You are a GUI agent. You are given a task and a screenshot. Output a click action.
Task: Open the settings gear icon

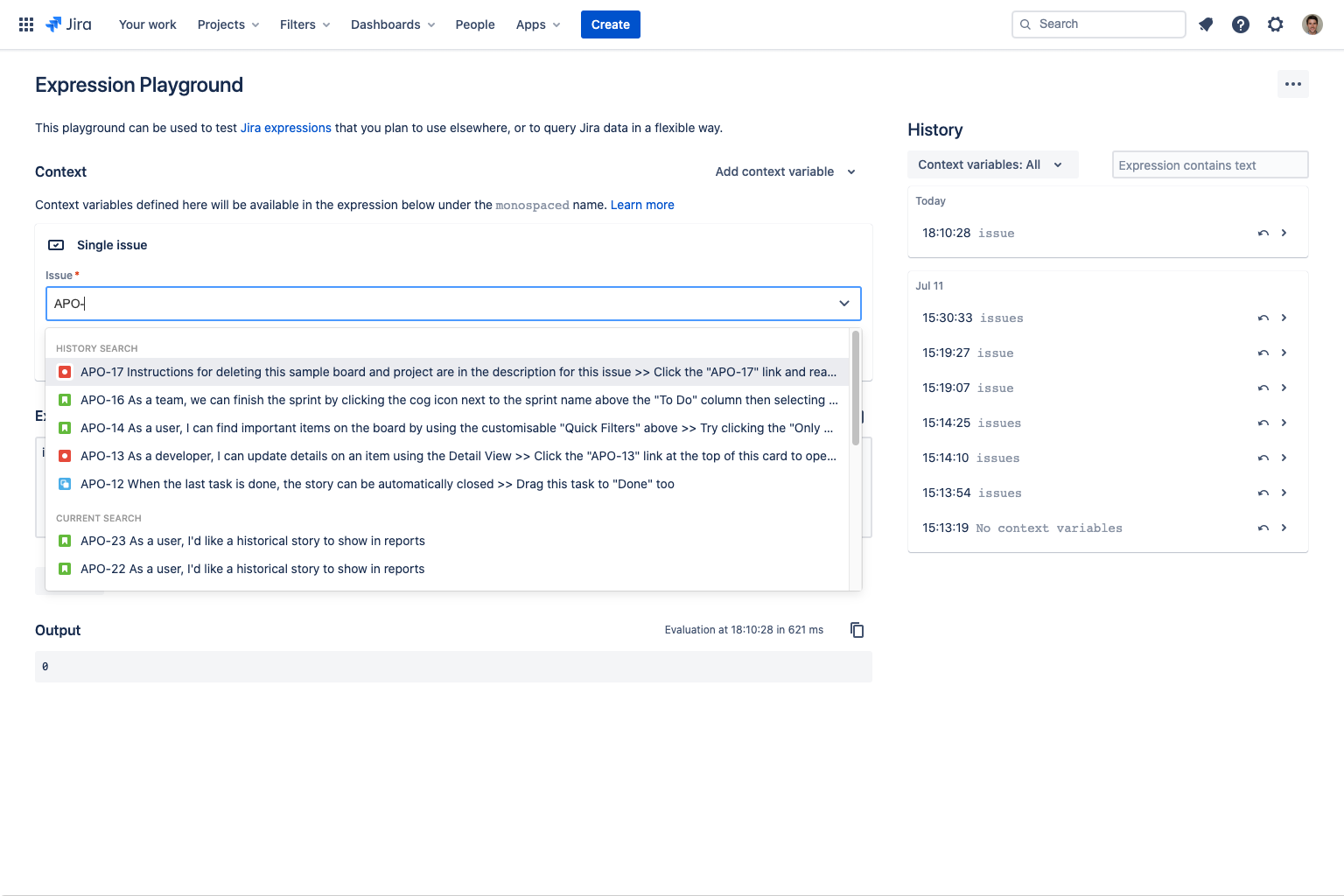click(x=1276, y=24)
